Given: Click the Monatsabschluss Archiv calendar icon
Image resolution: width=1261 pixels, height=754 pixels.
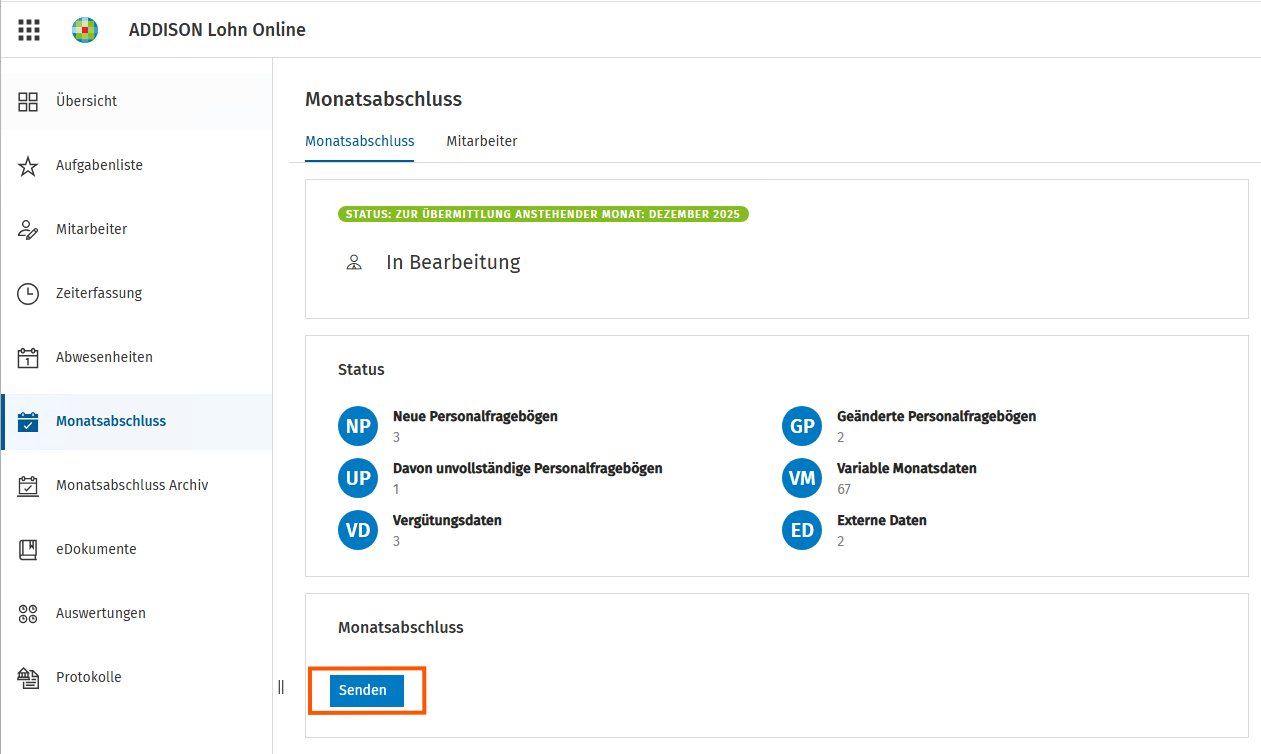Looking at the screenshot, I should (28, 485).
